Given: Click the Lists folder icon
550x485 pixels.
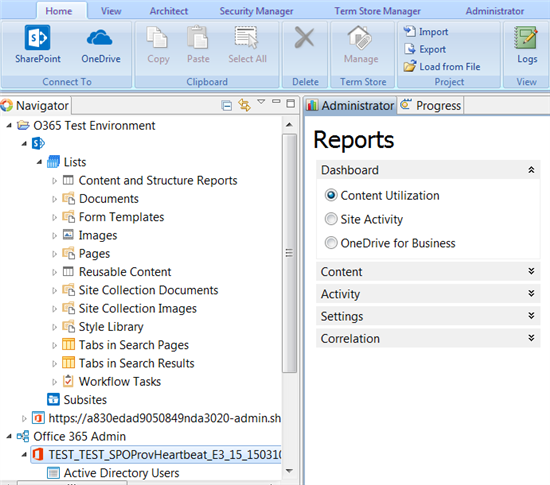Looking at the screenshot, I should pyautogui.click(x=53, y=162).
